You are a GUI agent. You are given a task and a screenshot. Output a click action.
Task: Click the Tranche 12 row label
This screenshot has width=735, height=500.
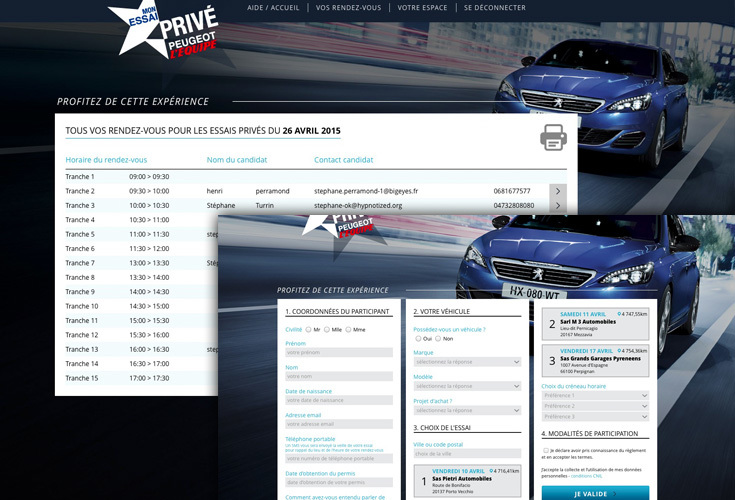tap(82, 335)
